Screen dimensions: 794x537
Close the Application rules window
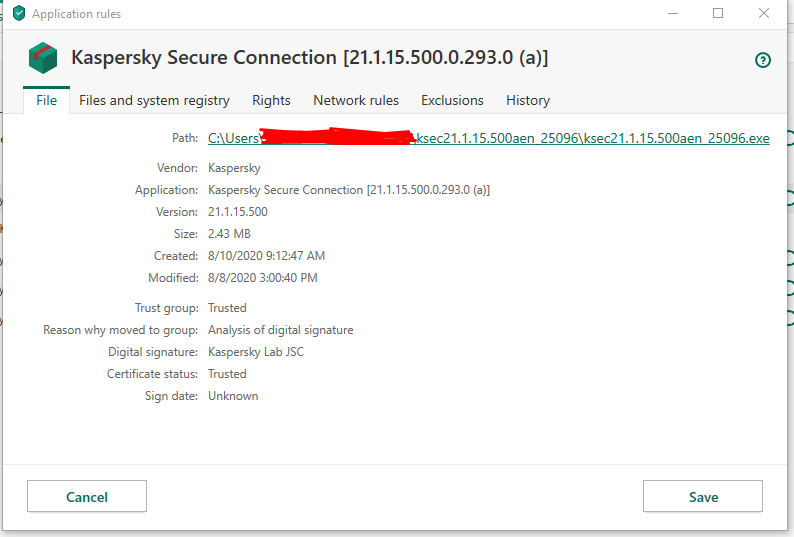click(x=763, y=14)
